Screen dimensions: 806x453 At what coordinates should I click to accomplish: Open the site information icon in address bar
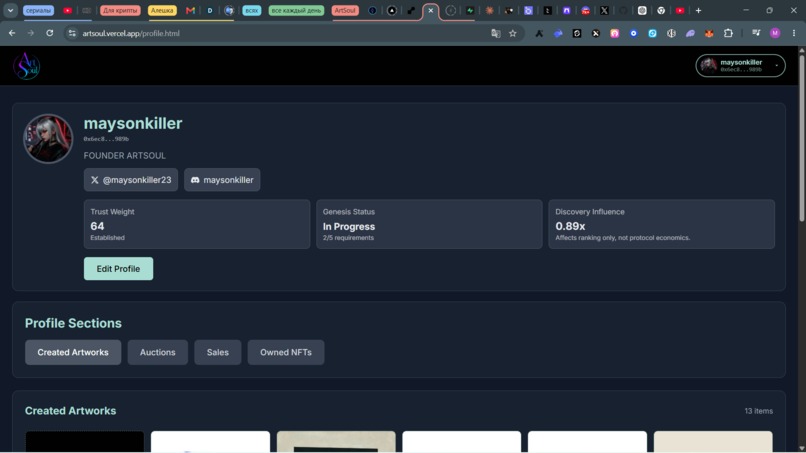pos(72,33)
